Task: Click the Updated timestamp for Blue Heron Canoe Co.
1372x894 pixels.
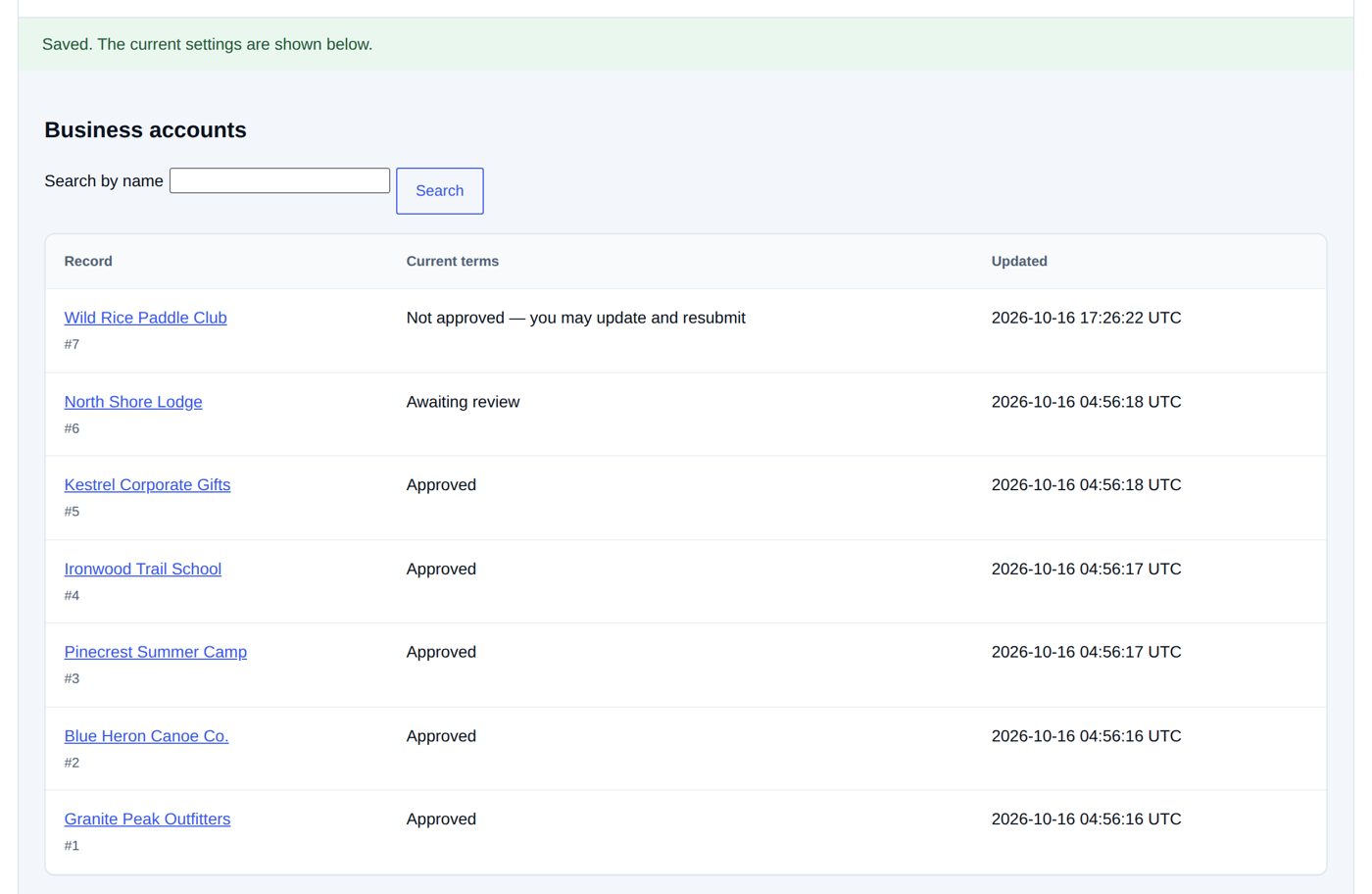Action: tap(1086, 736)
